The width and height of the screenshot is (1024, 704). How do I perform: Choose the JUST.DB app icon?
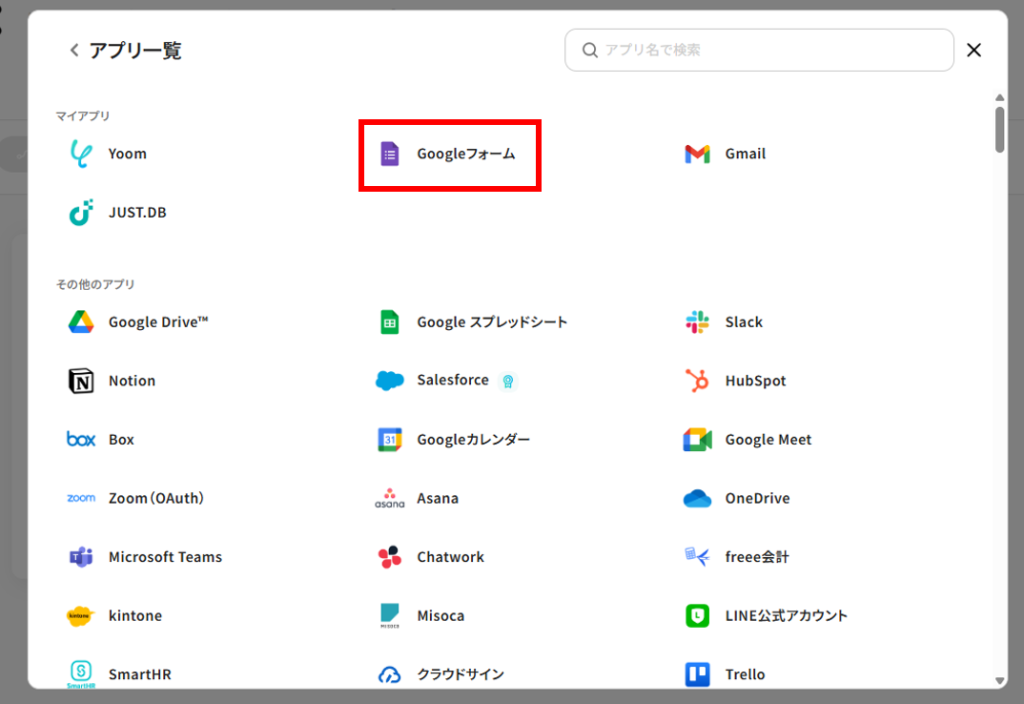coord(80,212)
